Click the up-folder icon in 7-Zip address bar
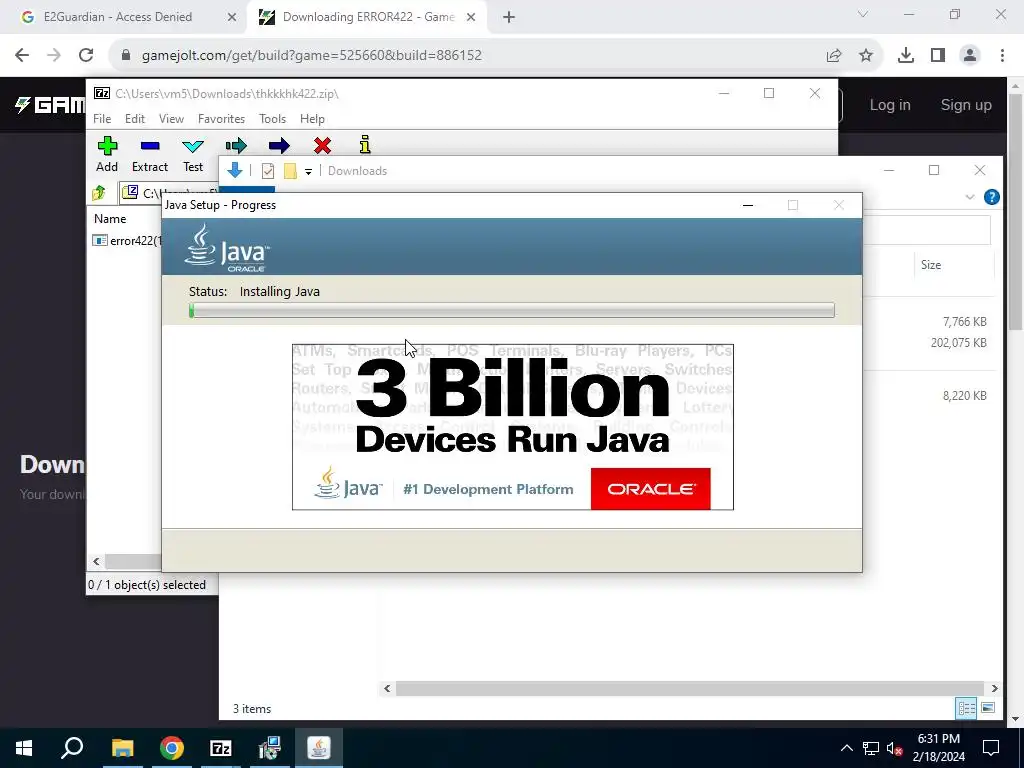The width and height of the screenshot is (1024, 768). pyautogui.click(x=99, y=193)
